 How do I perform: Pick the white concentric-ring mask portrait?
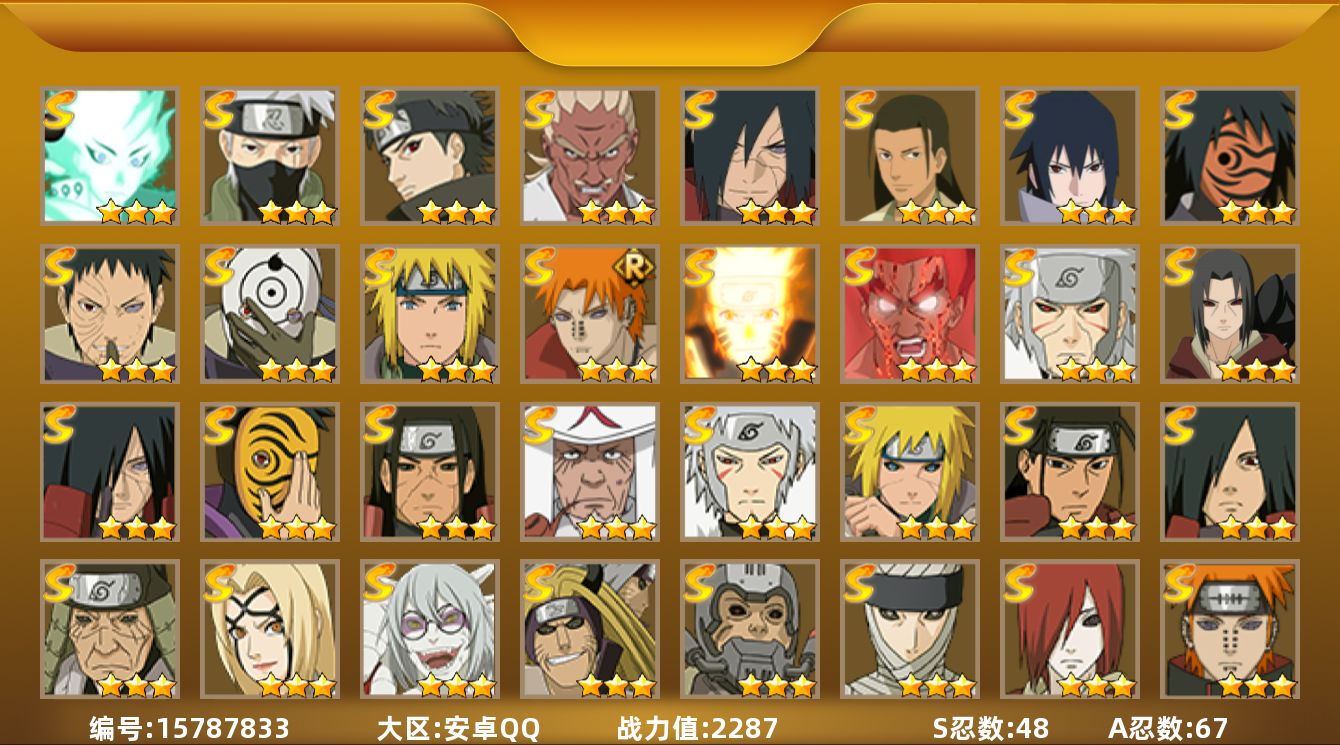click(x=269, y=313)
